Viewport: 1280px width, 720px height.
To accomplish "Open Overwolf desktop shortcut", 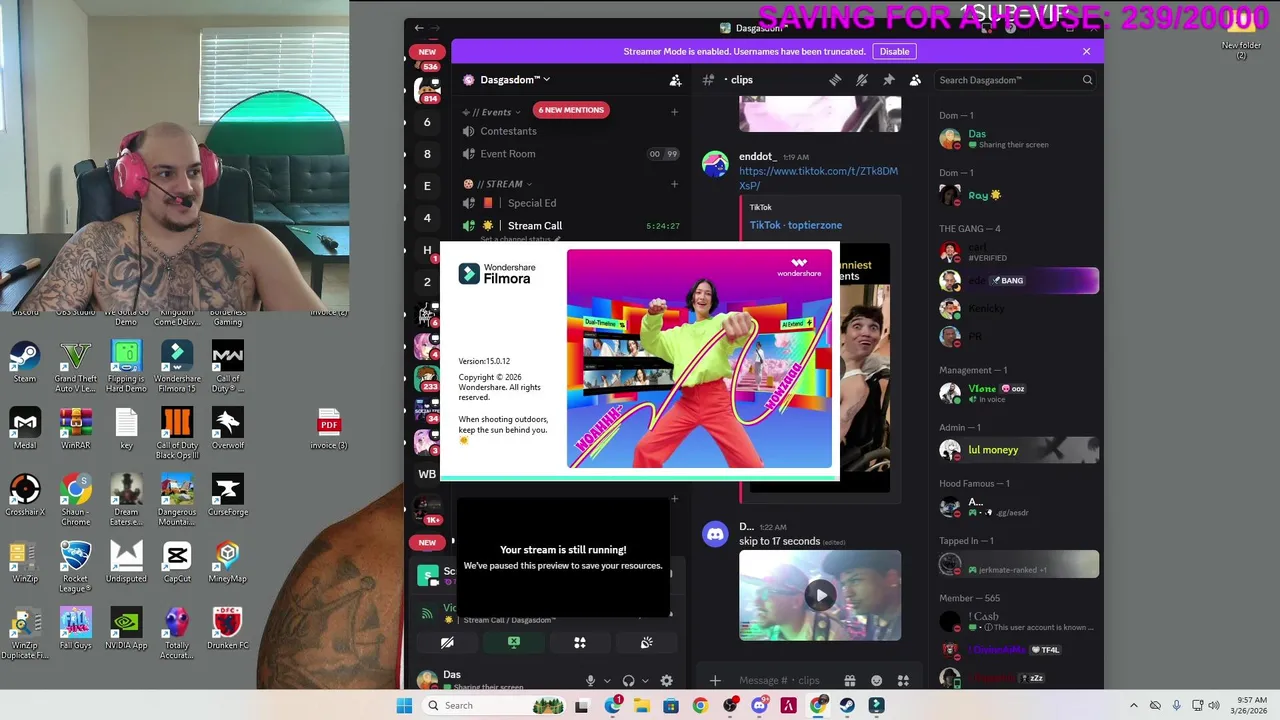I will [x=228, y=428].
